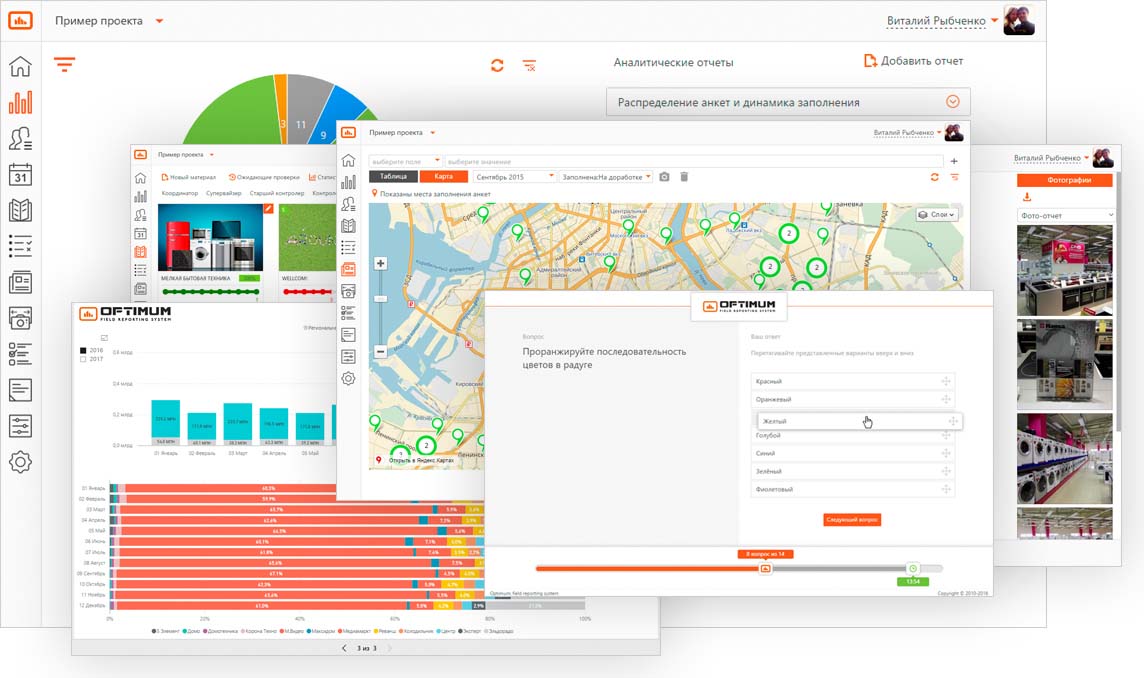Select the Фотографии tab in photos window
This screenshot has height=678, width=1144.
(x=1065, y=180)
